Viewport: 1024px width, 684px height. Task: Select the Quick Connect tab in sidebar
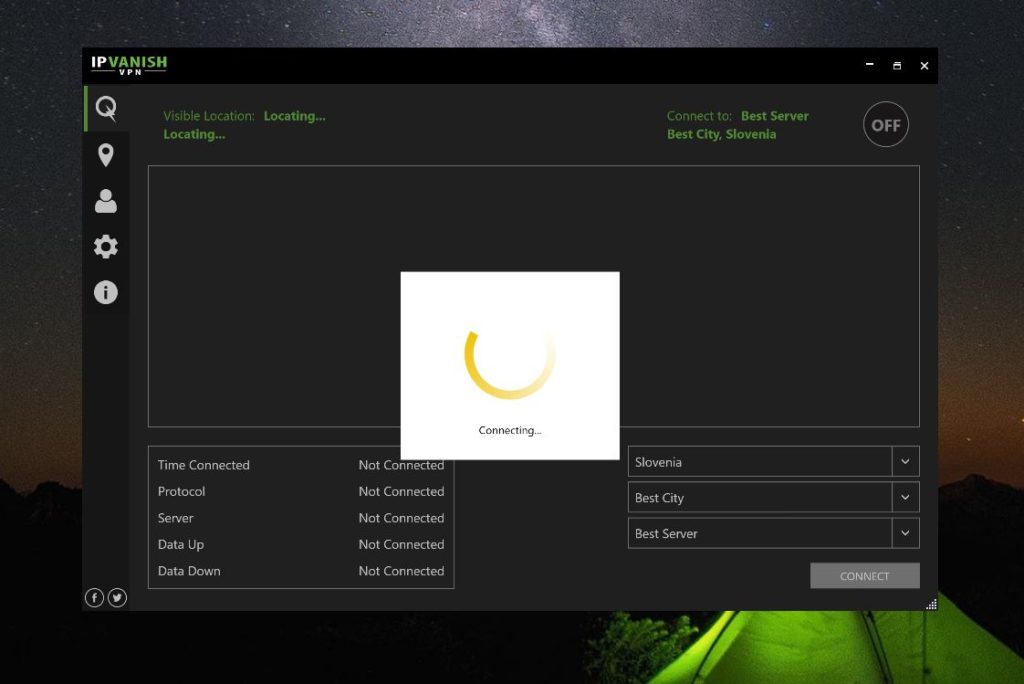coord(106,108)
